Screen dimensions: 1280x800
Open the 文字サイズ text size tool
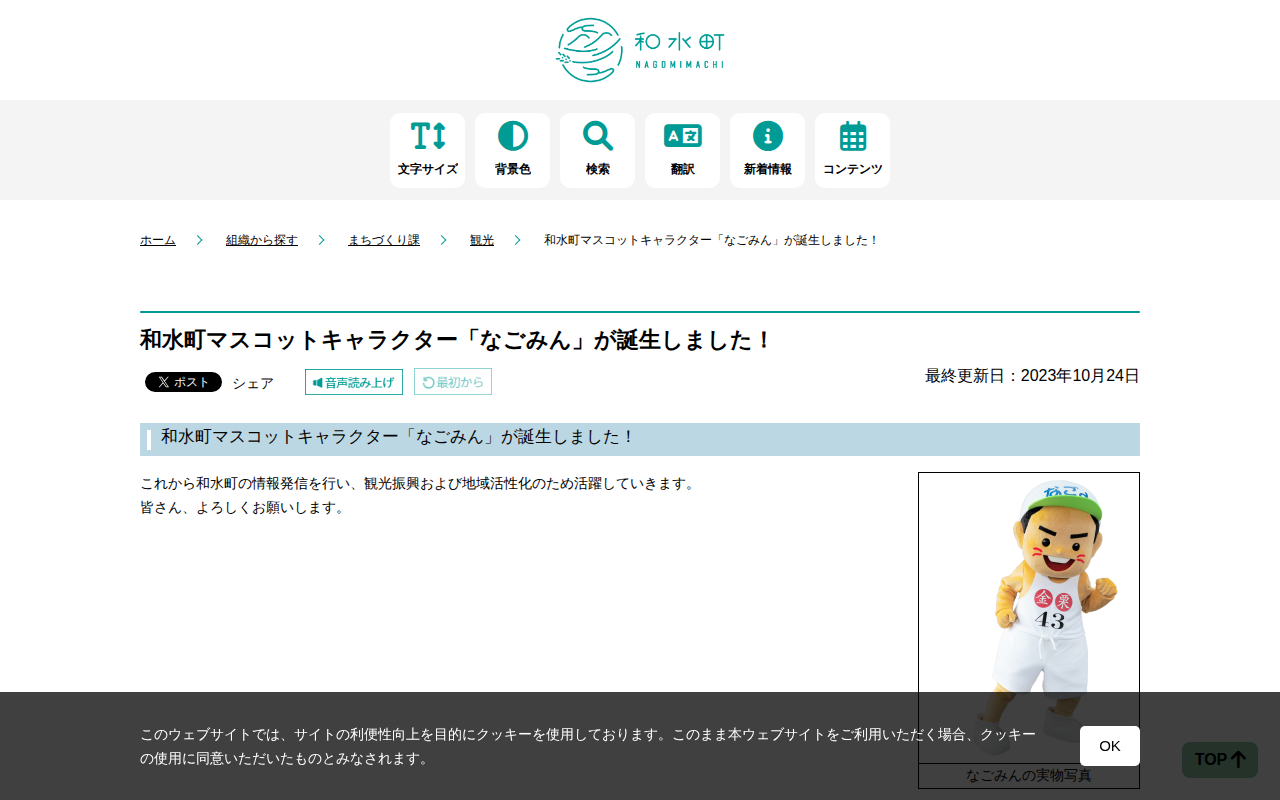tap(427, 150)
